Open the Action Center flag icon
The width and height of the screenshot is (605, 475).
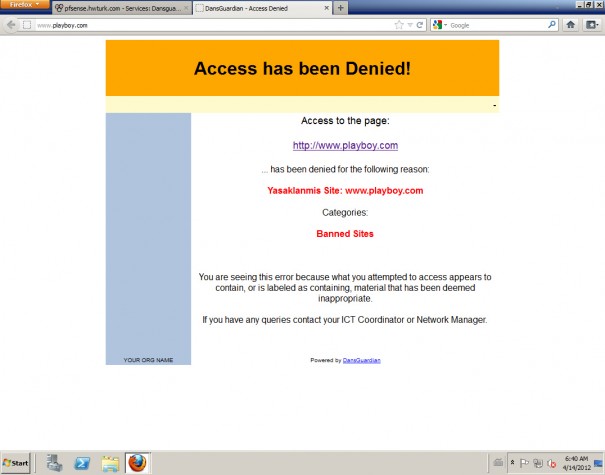pos(524,463)
